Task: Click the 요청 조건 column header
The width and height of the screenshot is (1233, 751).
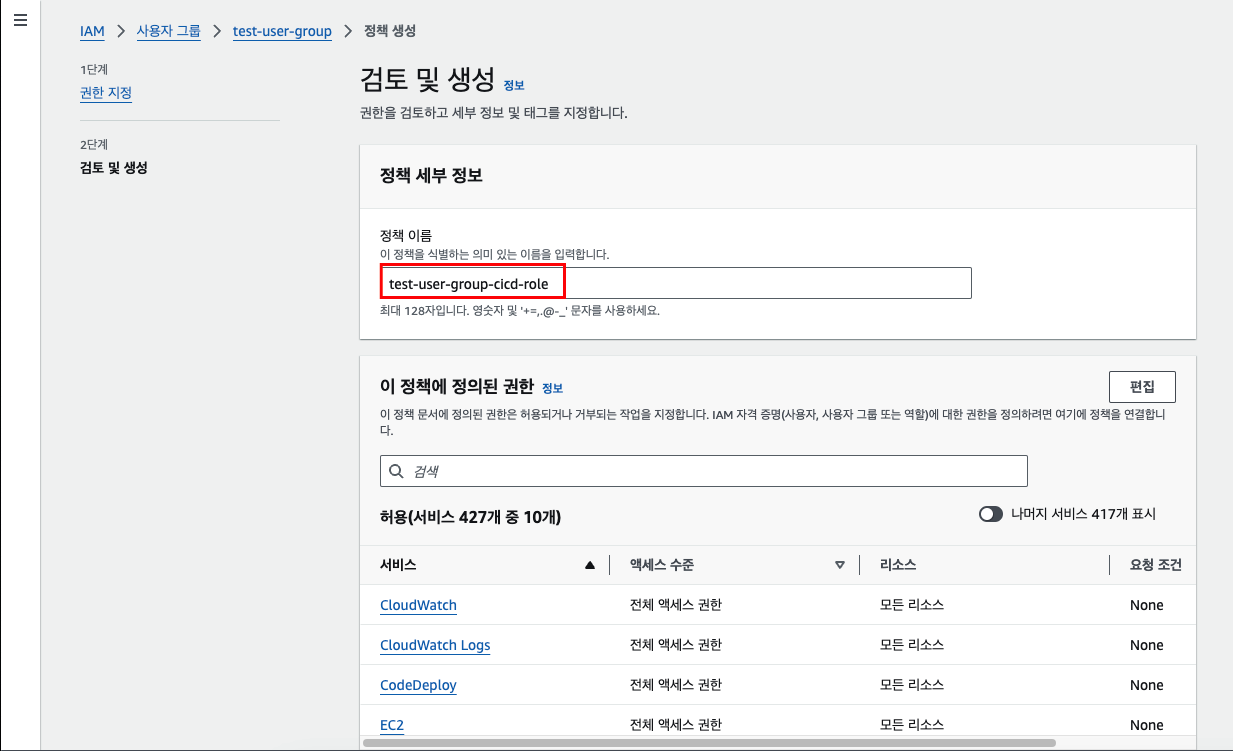Action: tap(1156, 565)
